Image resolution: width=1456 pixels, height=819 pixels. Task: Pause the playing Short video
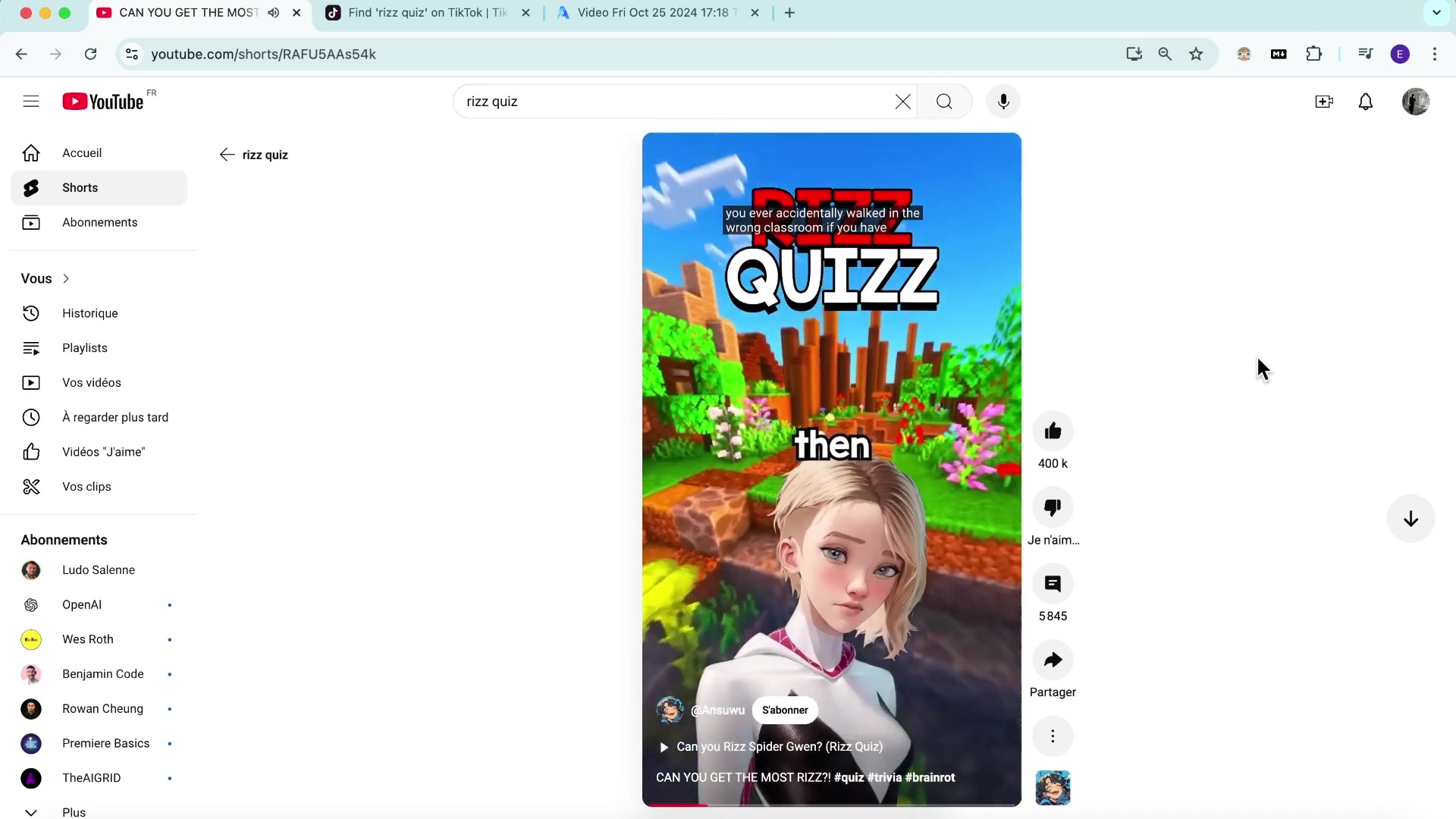click(x=832, y=470)
